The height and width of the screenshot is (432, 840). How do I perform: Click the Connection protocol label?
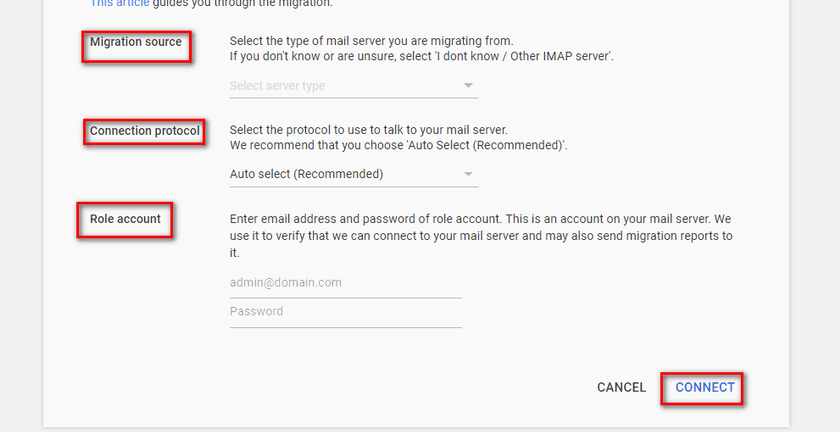[145, 131]
